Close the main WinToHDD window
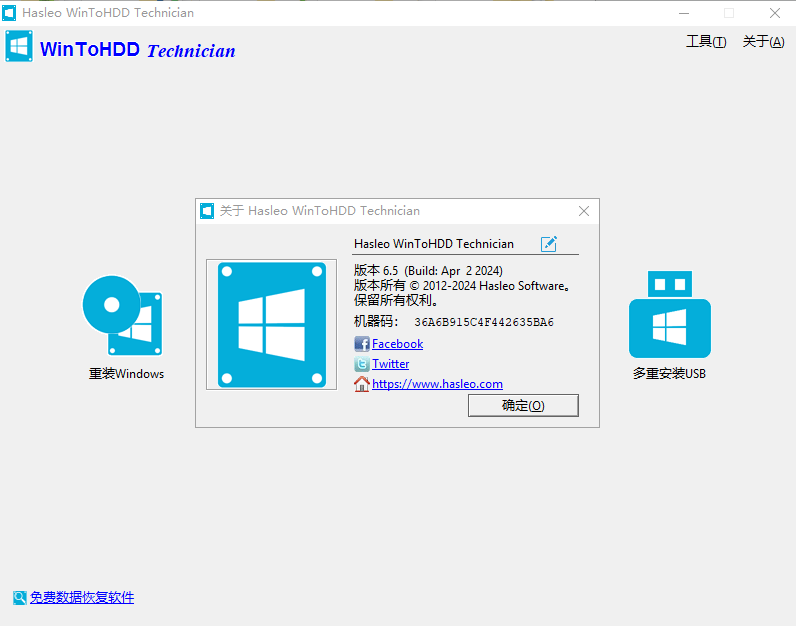The image size is (796, 626). tap(774, 13)
